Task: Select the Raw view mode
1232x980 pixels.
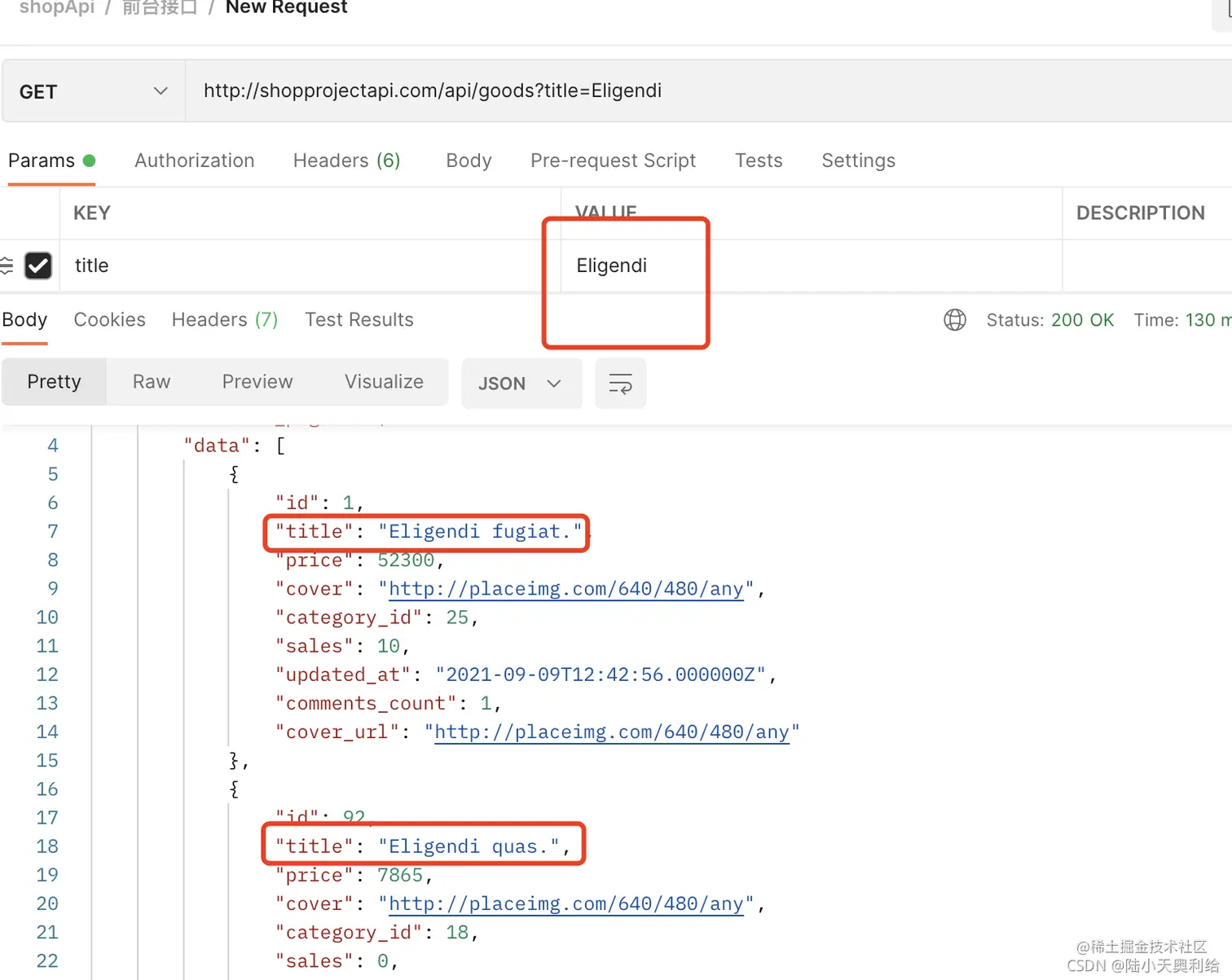Action: pos(152,382)
